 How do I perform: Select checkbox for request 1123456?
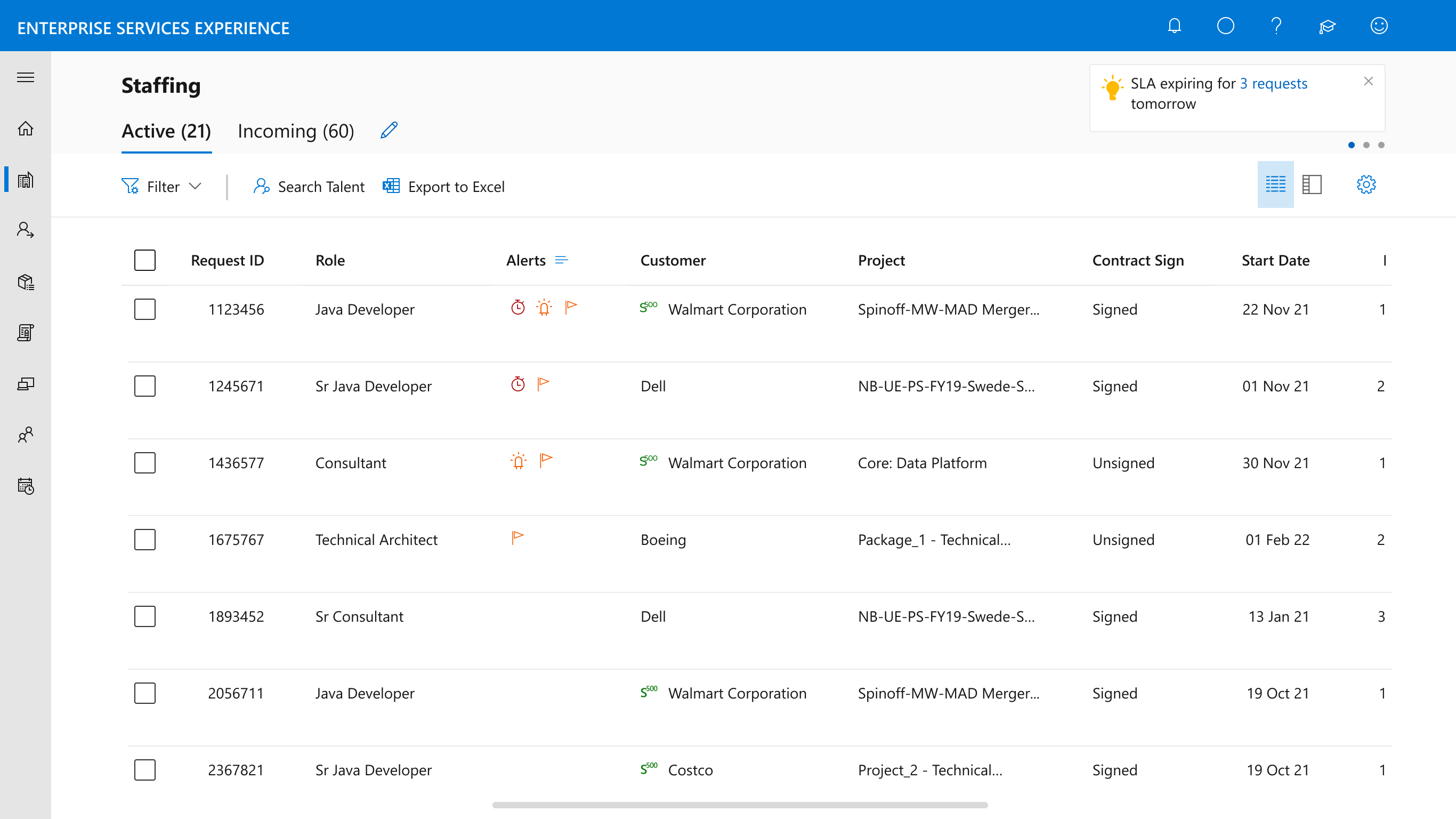click(145, 309)
